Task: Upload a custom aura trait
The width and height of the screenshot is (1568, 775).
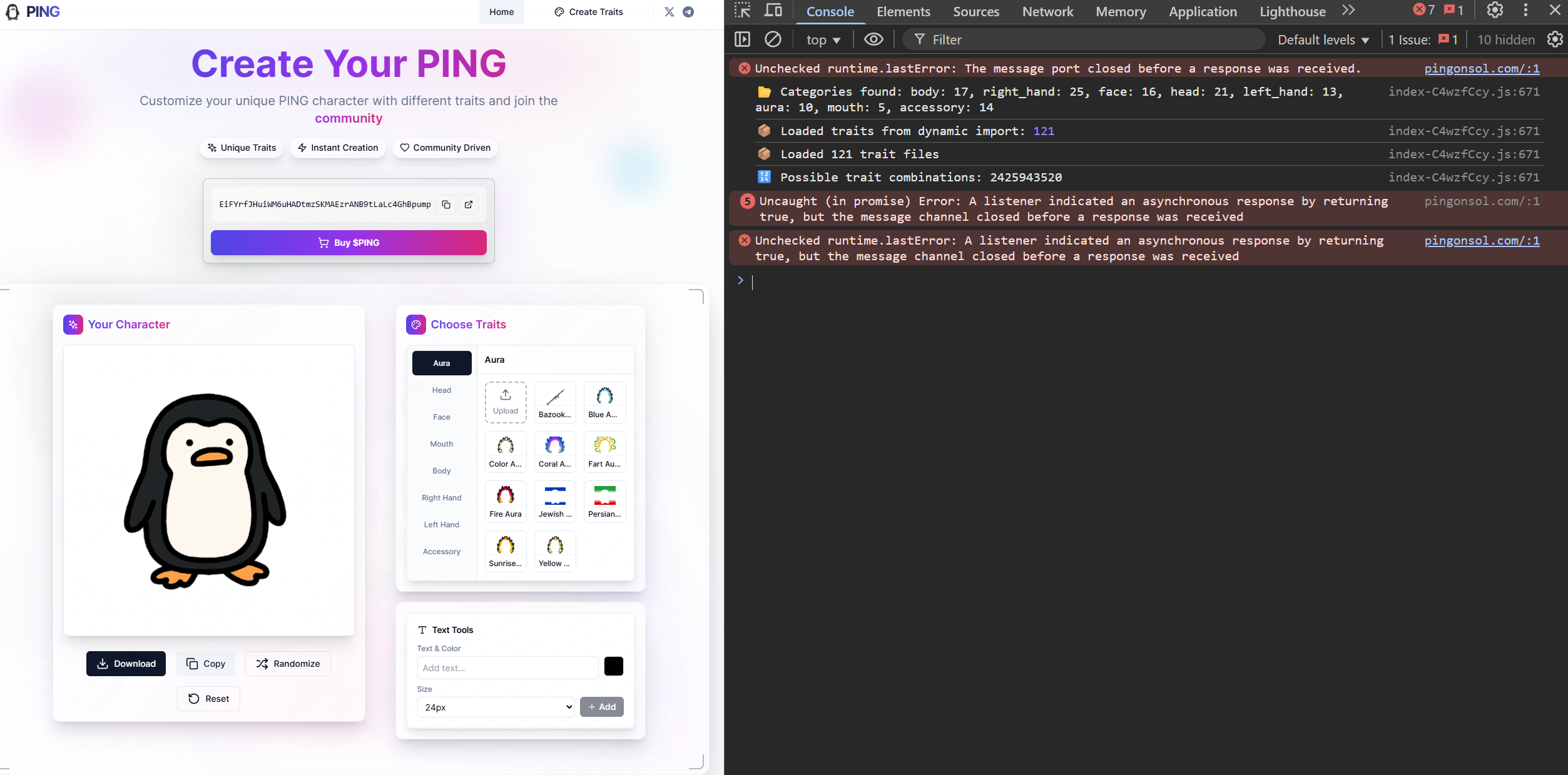Action: coord(506,402)
